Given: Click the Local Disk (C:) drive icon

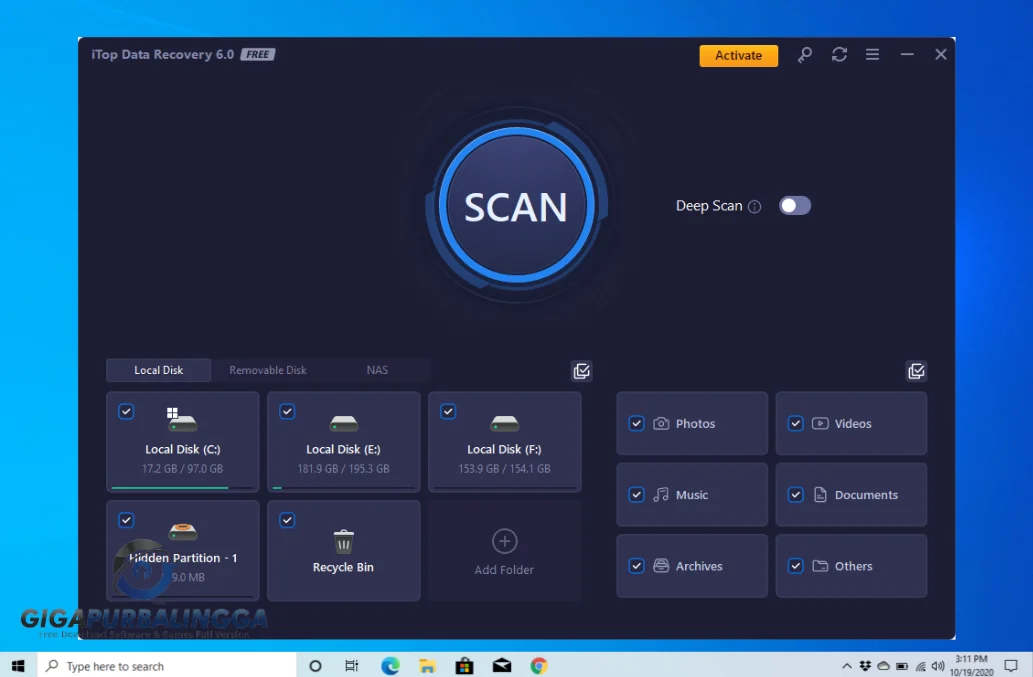Looking at the screenshot, I should [181, 420].
